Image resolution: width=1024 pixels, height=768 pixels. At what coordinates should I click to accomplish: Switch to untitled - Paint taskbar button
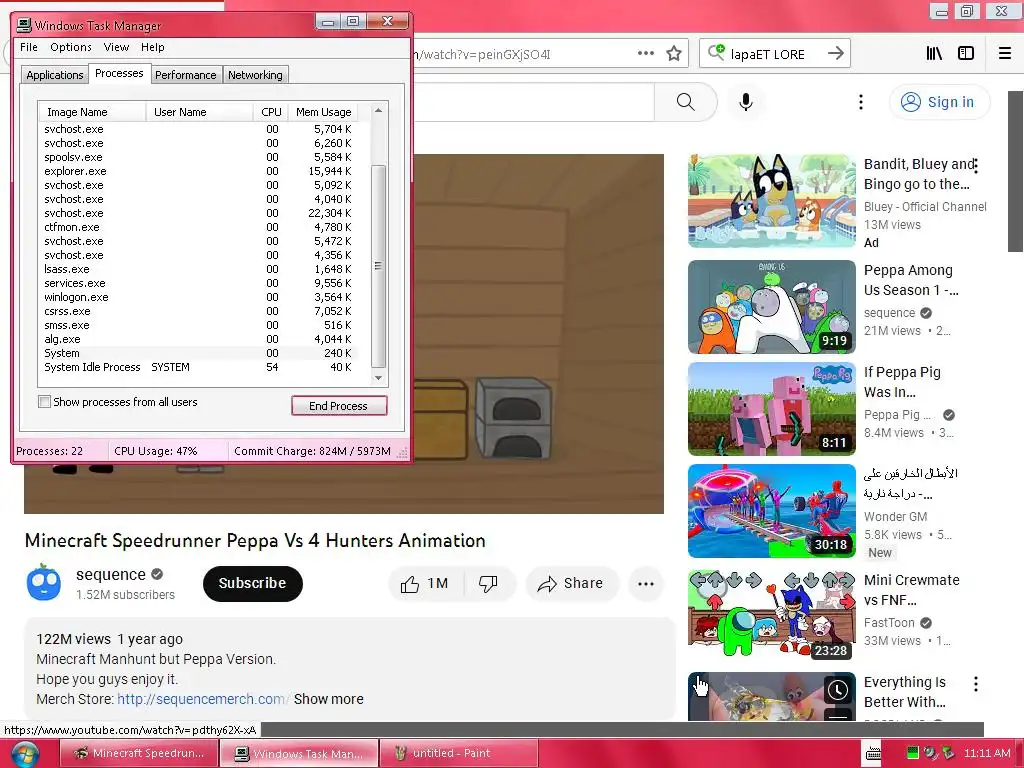[x=460, y=753]
